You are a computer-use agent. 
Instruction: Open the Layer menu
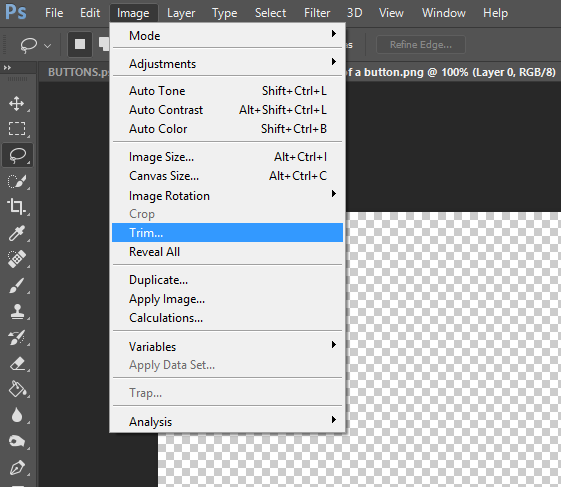click(x=181, y=13)
